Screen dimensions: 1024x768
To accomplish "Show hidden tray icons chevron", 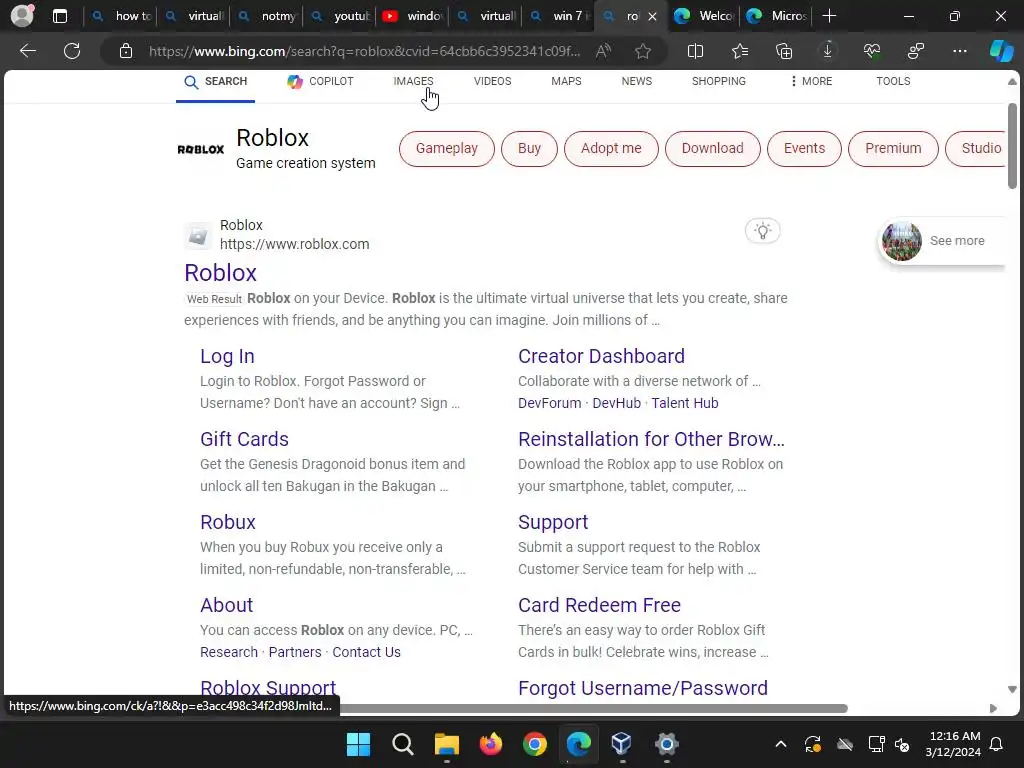I will 780,744.
